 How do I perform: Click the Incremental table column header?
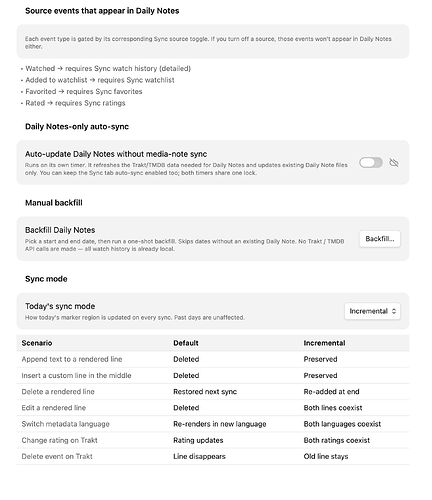click(x=324, y=343)
